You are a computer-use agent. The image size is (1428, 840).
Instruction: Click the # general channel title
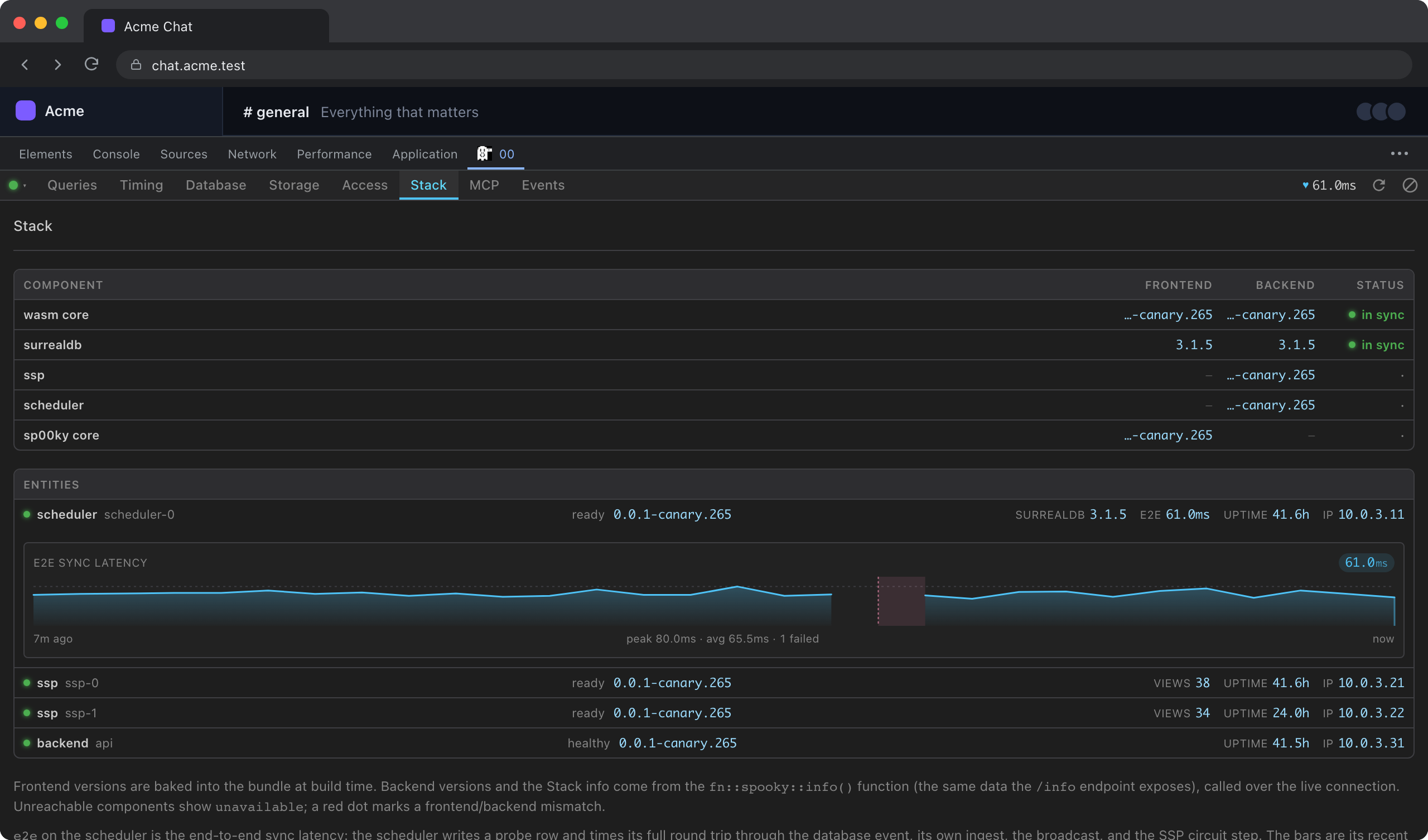pyautogui.click(x=276, y=112)
